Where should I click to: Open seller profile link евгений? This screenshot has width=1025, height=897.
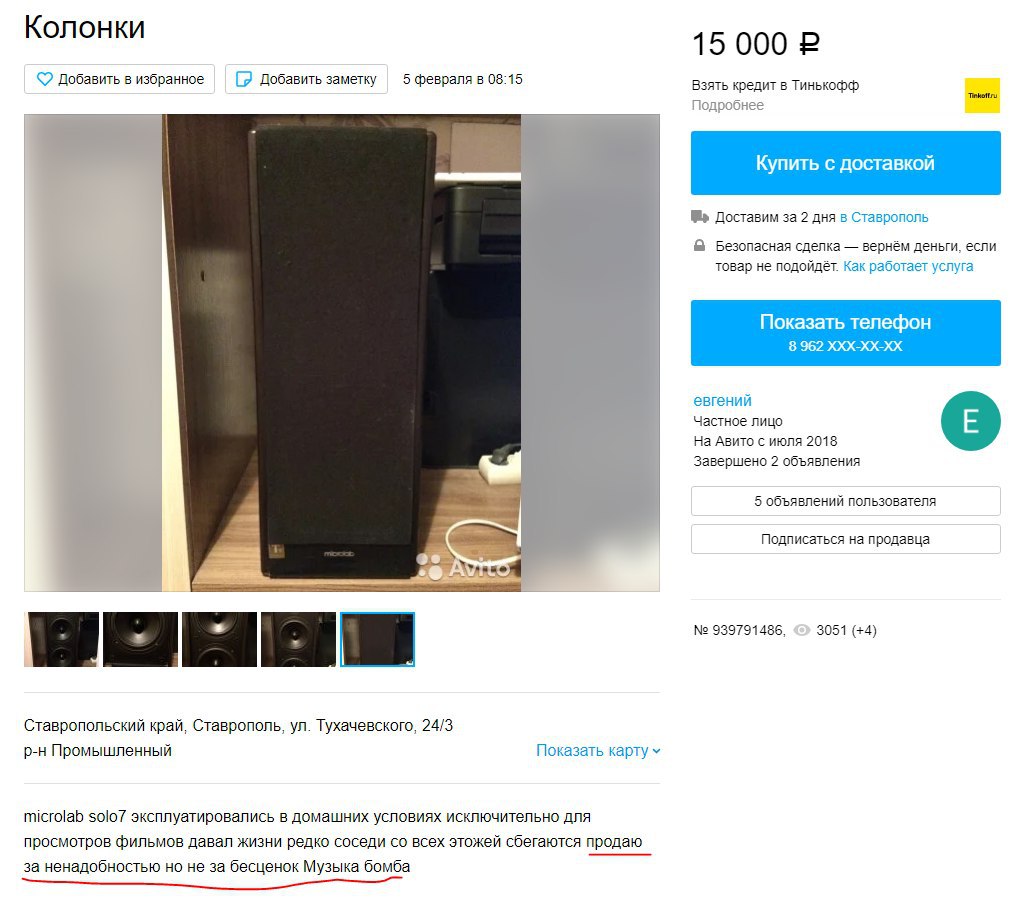[722, 400]
